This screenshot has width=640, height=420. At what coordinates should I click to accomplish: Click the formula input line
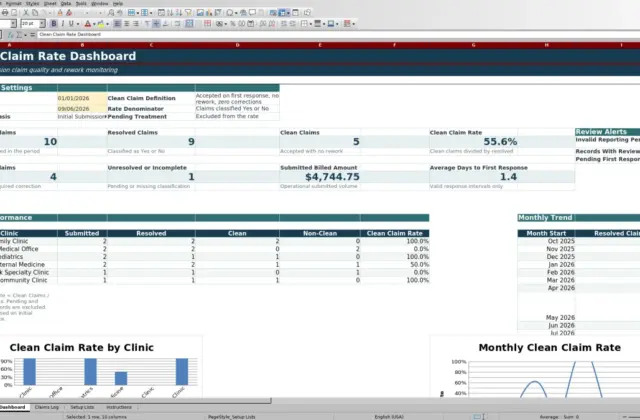point(338,35)
